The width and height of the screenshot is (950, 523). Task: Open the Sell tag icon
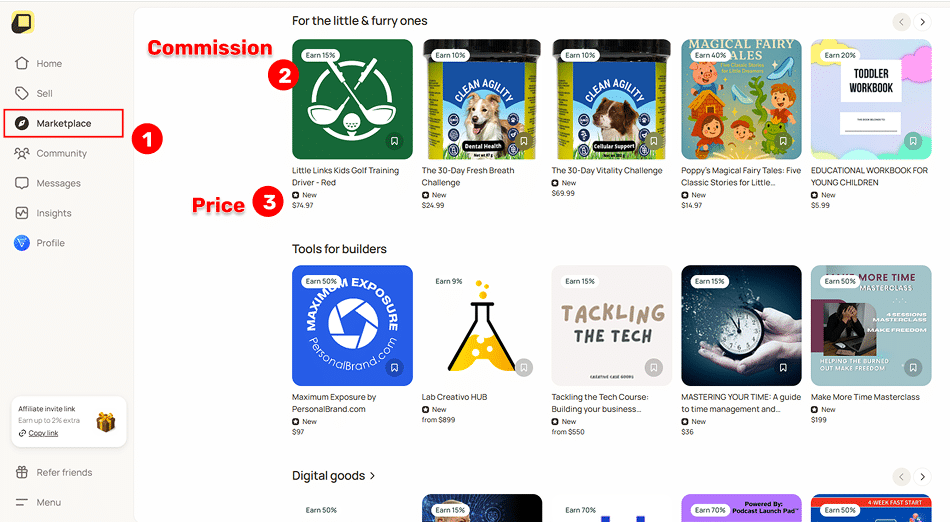(22, 93)
